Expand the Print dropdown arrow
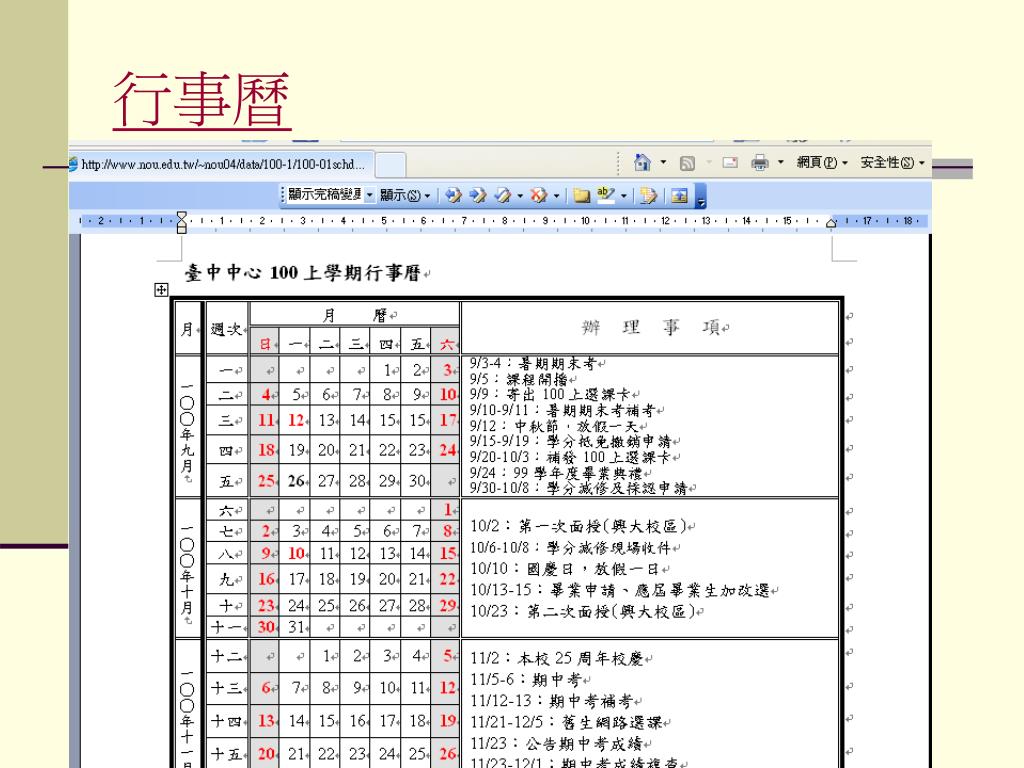The width and height of the screenshot is (1024, 768). point(780,162)
